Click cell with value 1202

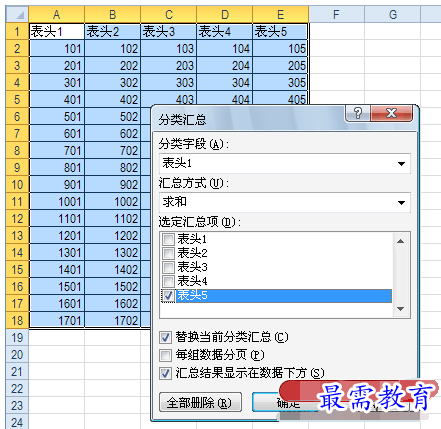[113, 236]
